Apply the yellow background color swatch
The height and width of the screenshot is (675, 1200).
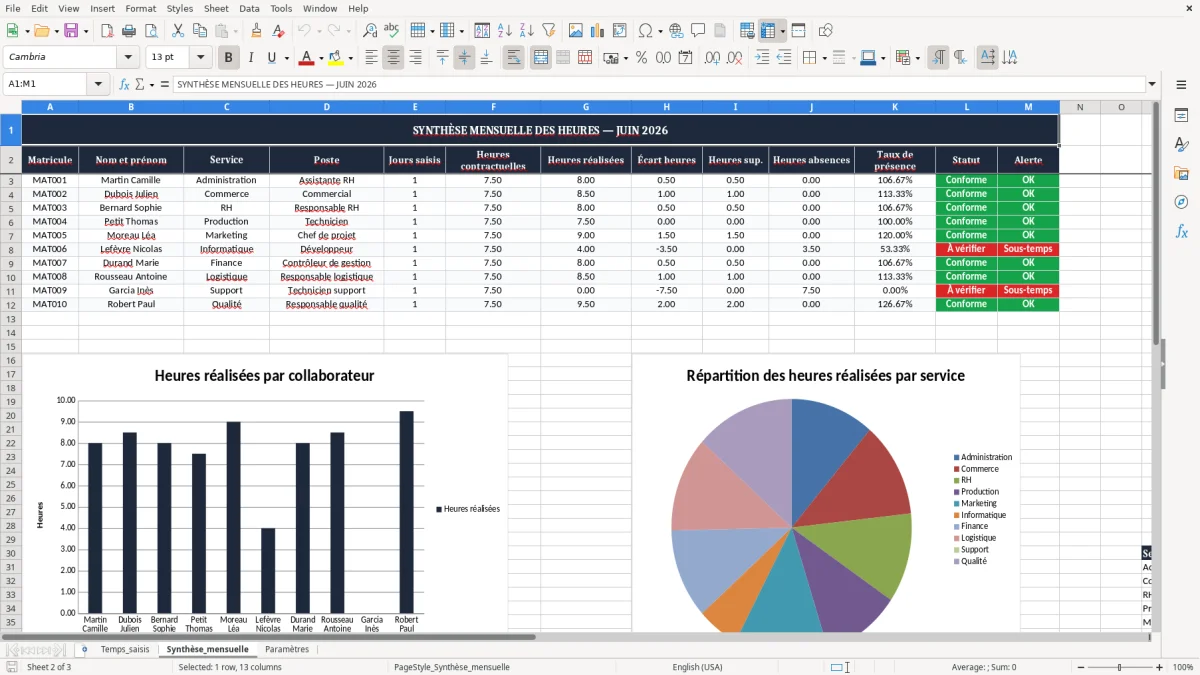pos(336,58)
